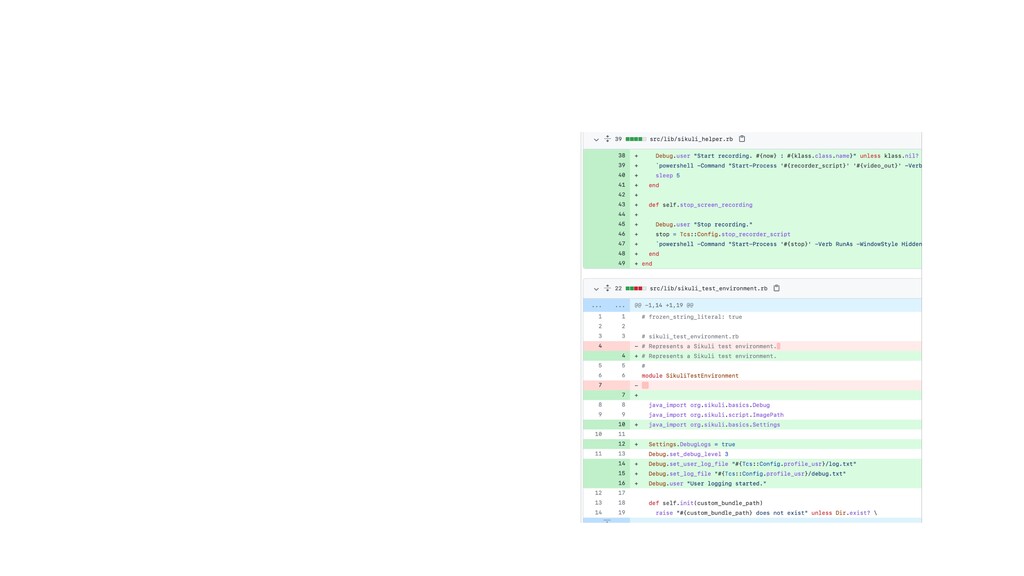Click the diffstat bar next to 22

[x=635, y=288]
